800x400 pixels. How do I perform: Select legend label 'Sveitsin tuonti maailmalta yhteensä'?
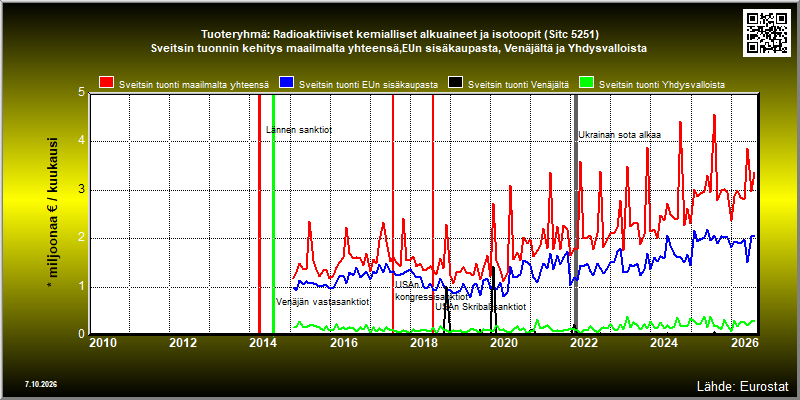pos(194,85)
